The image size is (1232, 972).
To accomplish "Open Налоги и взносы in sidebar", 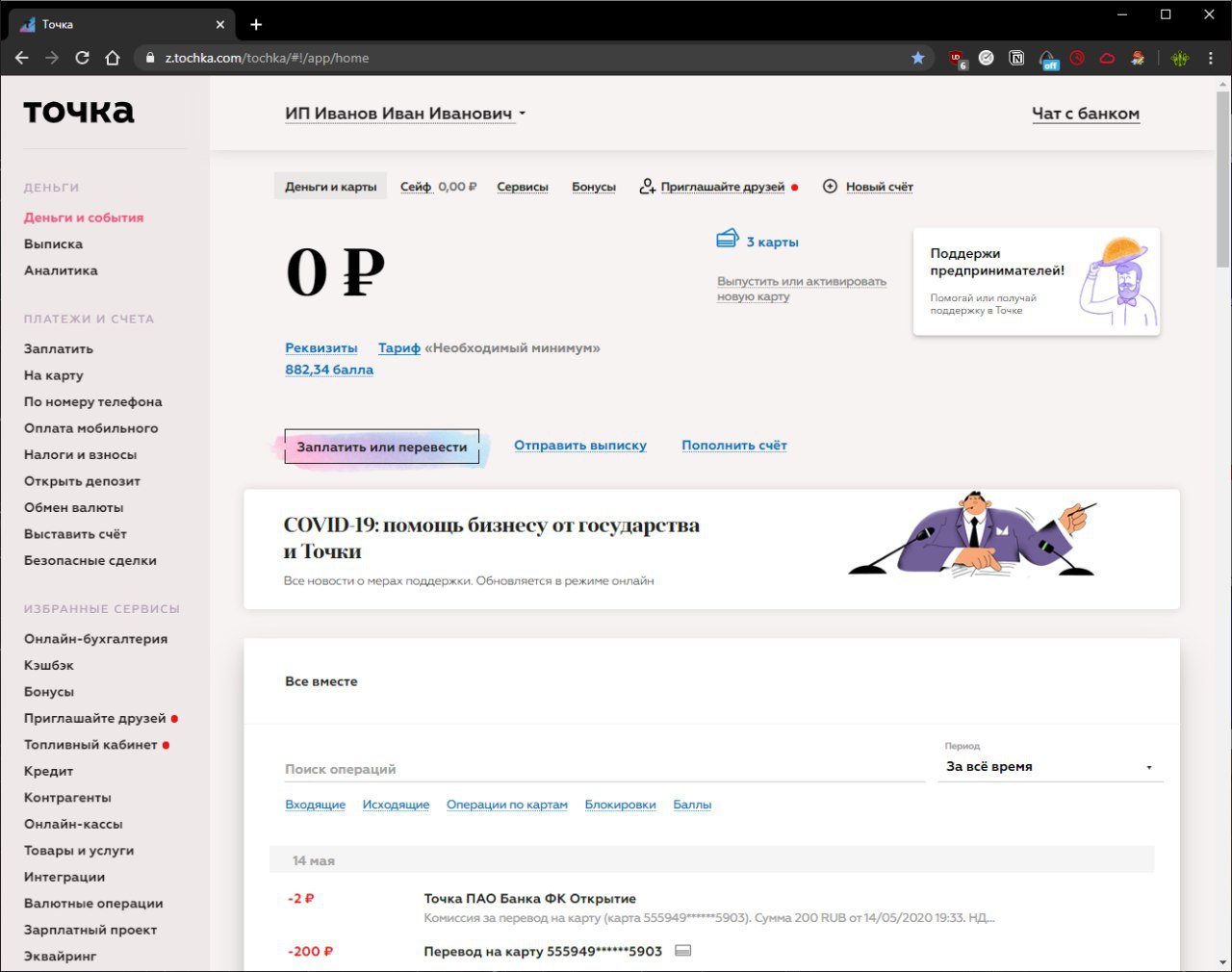I will [81, 455].
